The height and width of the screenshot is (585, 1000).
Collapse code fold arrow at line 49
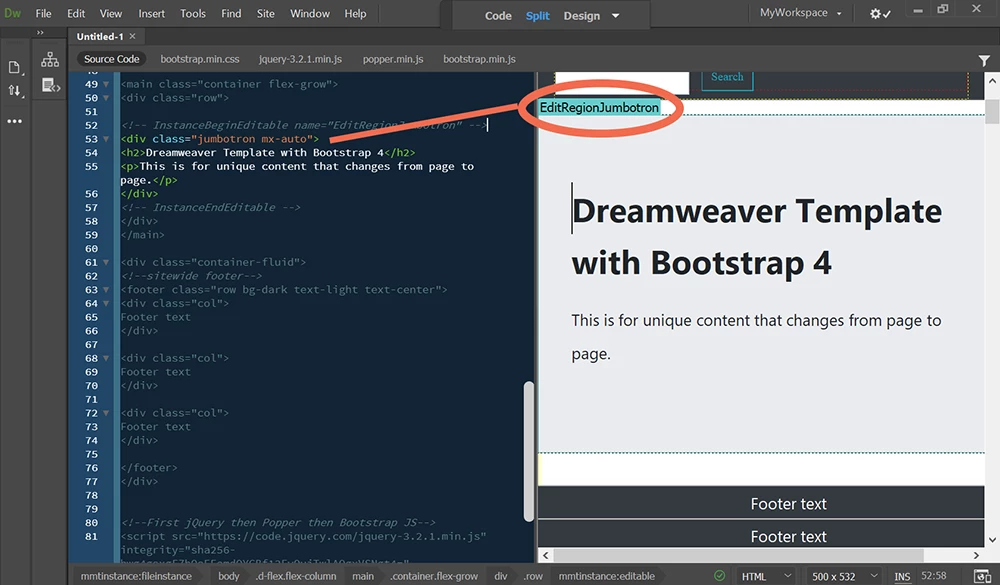point(106,84)
